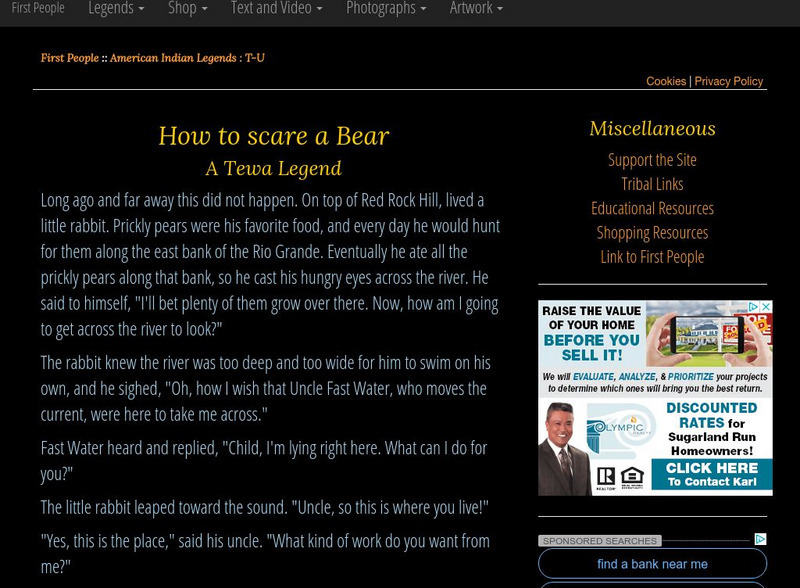The width and height of the screenshot is (800, 588).
Task: Click the home-for-sale phone photo in ad
Action: 709,333
